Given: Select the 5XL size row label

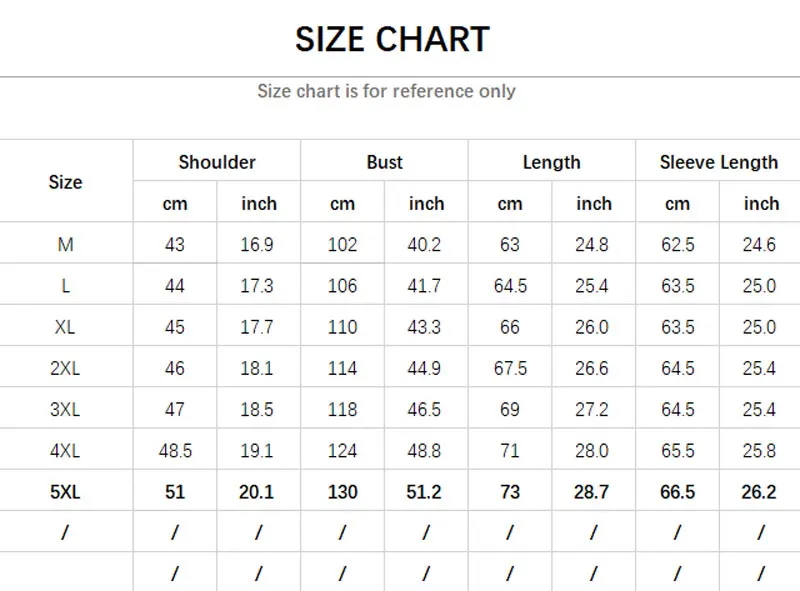Looking at the screenshot, I should pos(65,492).
